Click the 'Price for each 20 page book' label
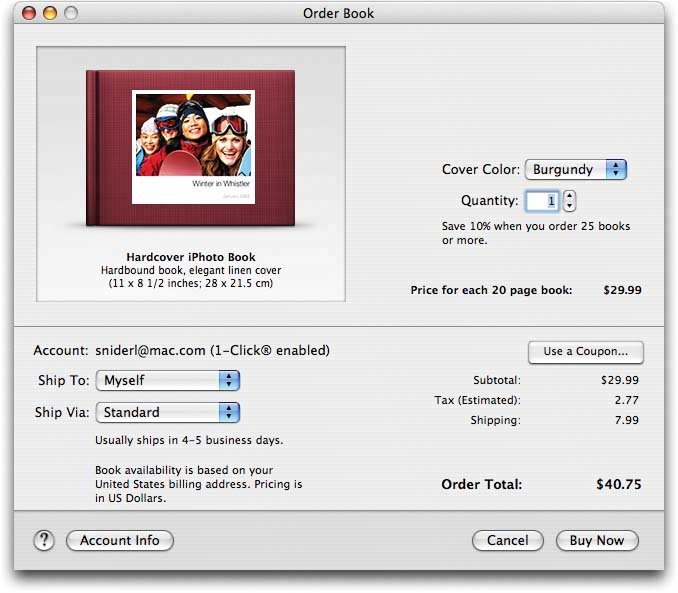The width and height of the screenshot is (678, 593). (491, 290)
